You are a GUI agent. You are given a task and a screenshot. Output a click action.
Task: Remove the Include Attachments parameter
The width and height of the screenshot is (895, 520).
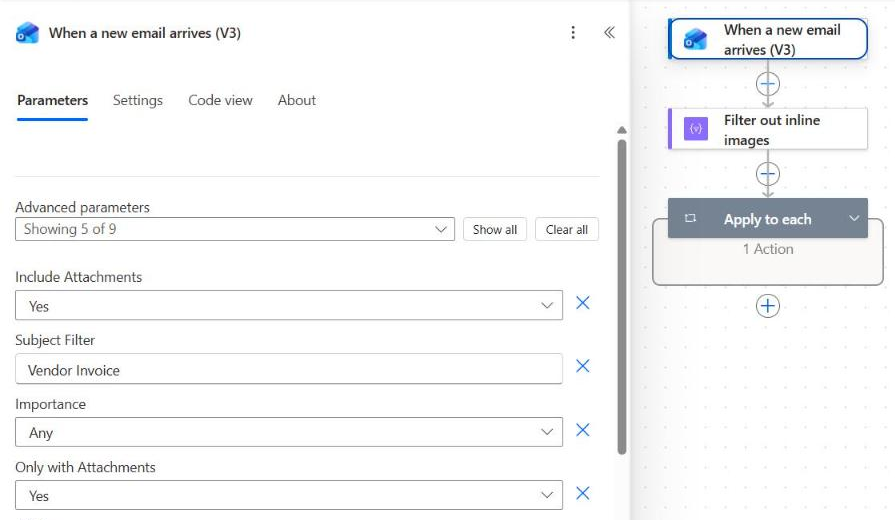(583, 303)
